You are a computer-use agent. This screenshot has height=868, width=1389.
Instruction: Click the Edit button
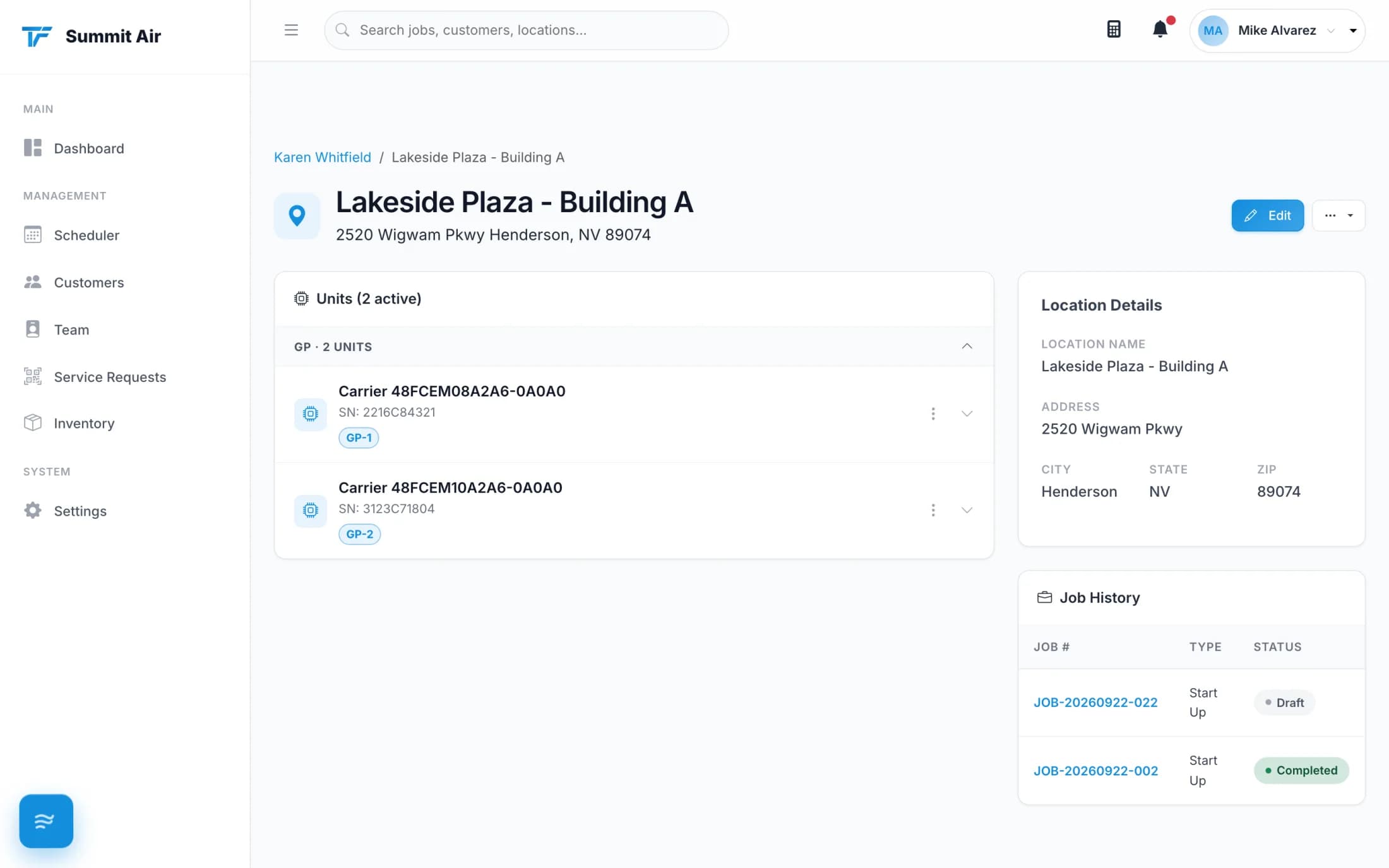(x=1267, y=215)
